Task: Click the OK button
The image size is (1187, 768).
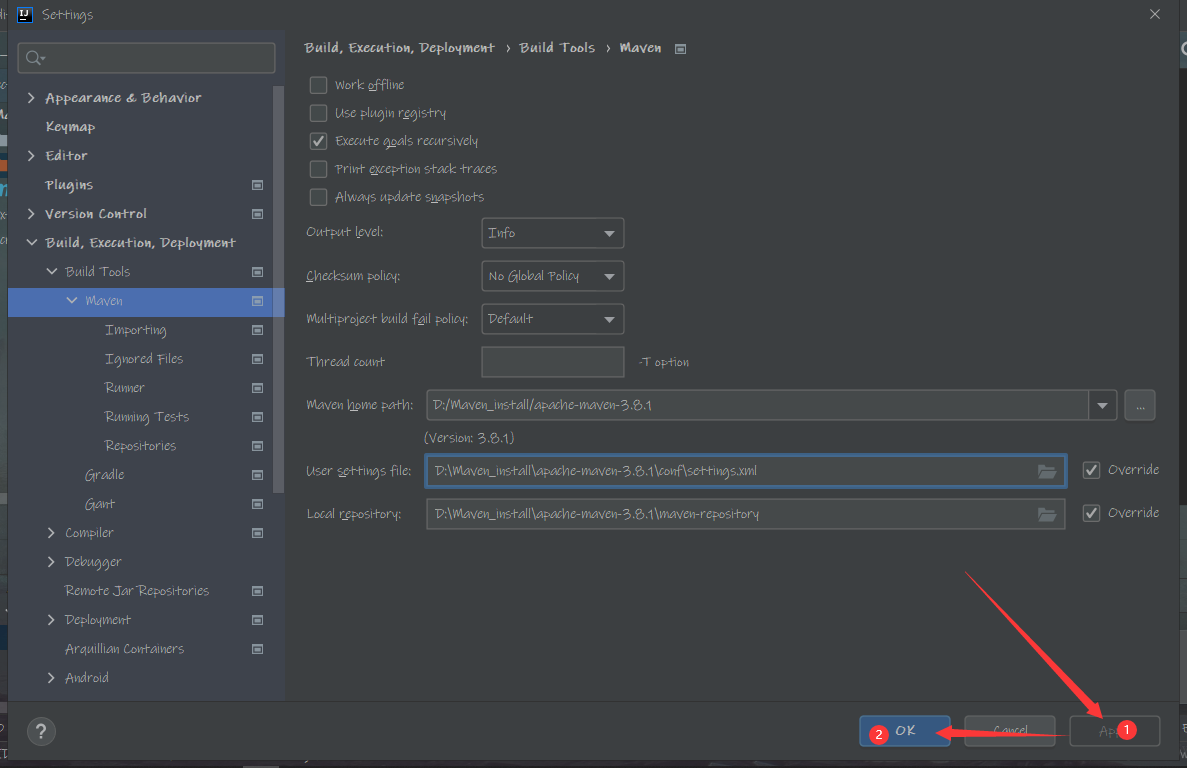Action: click(905, 731)
